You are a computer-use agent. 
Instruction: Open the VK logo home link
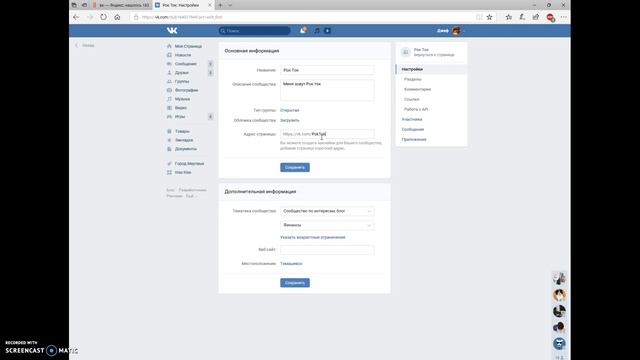[172, 31]
